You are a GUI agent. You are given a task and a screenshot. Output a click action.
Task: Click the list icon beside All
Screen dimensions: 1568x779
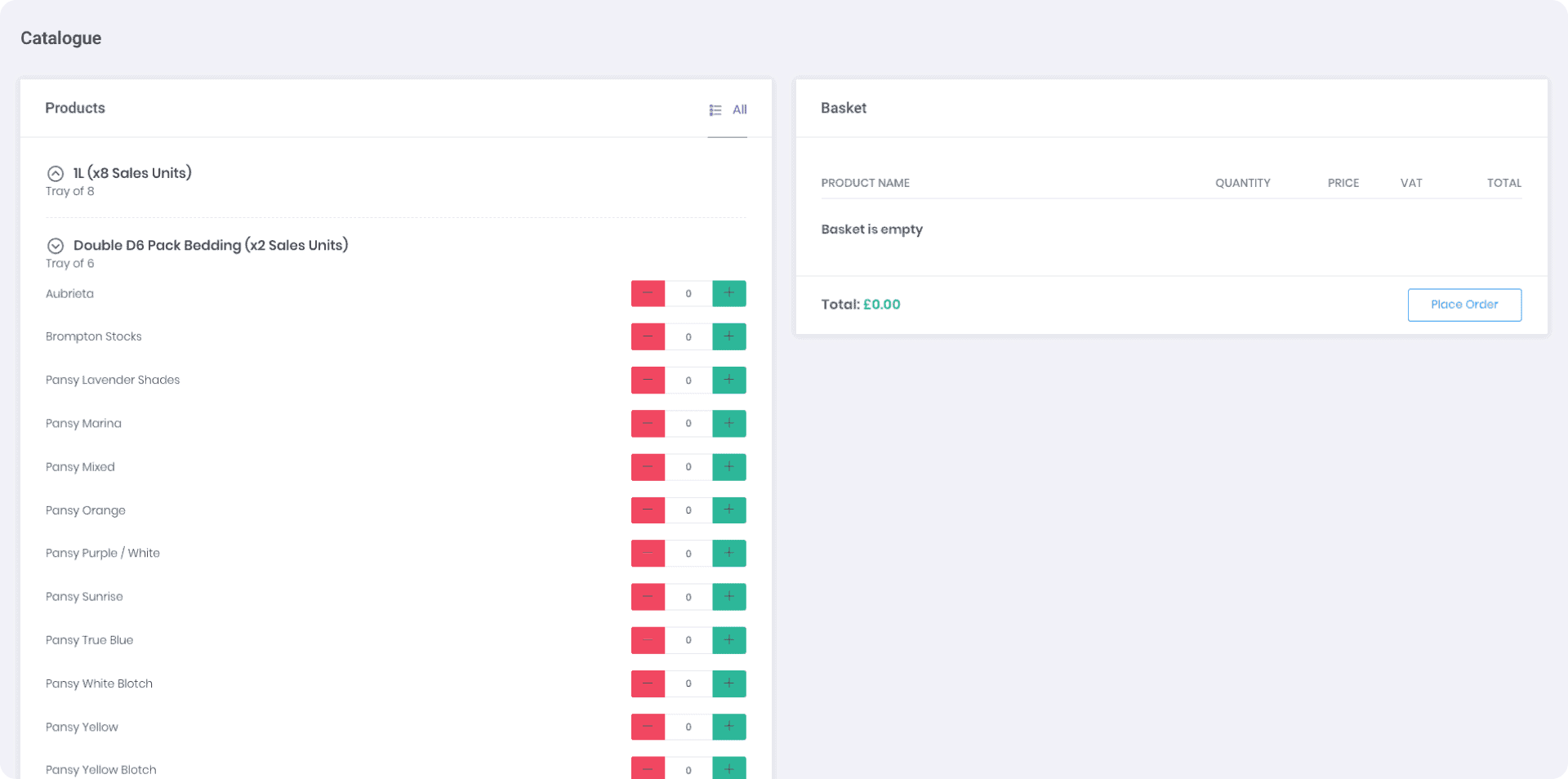715,110
